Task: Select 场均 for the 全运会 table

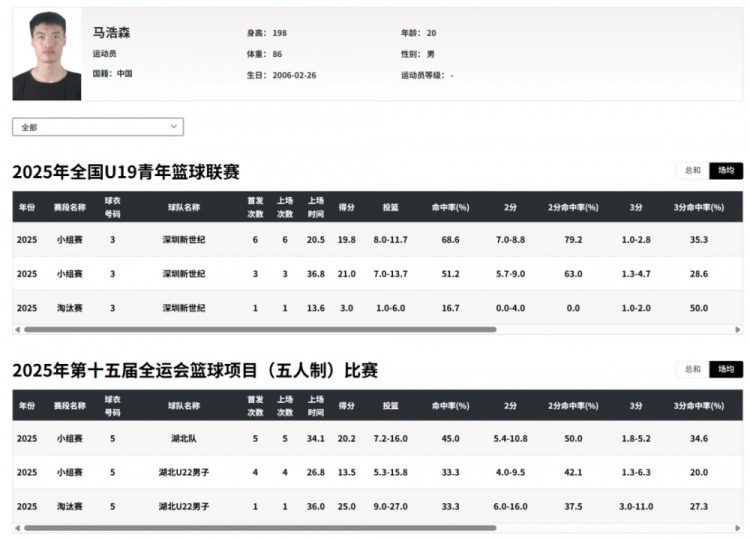Action: click(726, 369)
